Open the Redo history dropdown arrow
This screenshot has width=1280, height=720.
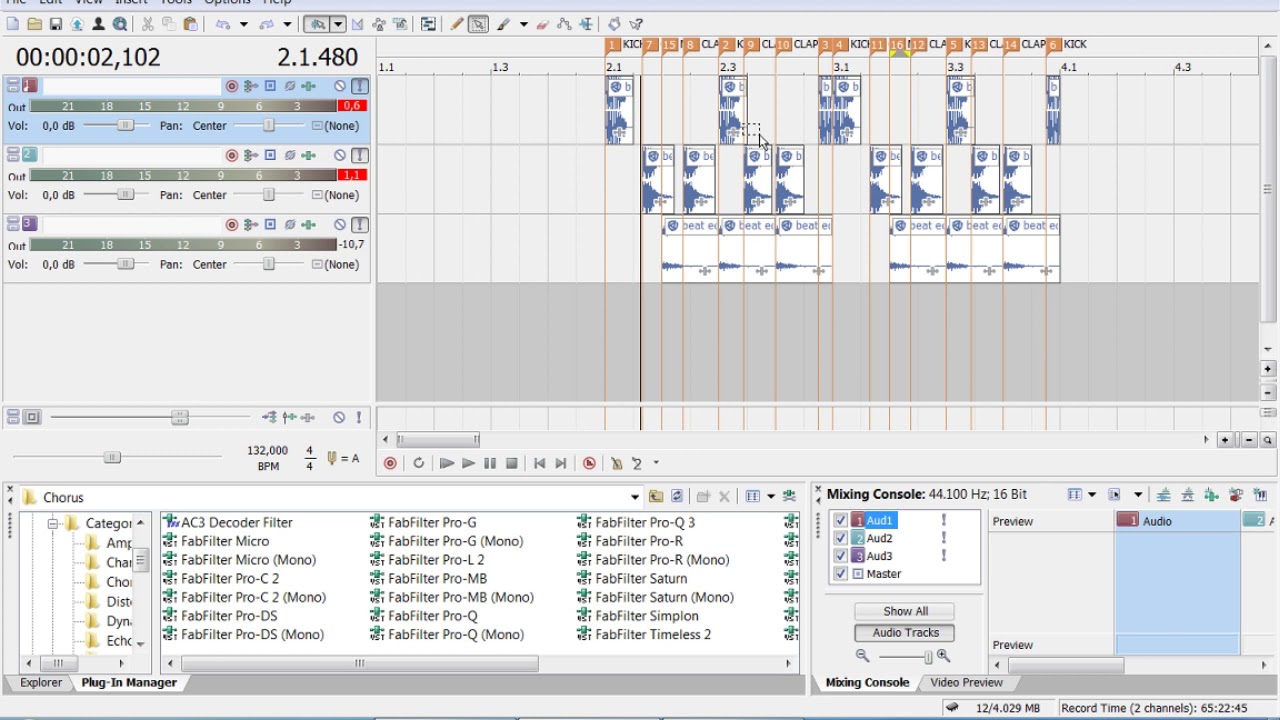287,24
